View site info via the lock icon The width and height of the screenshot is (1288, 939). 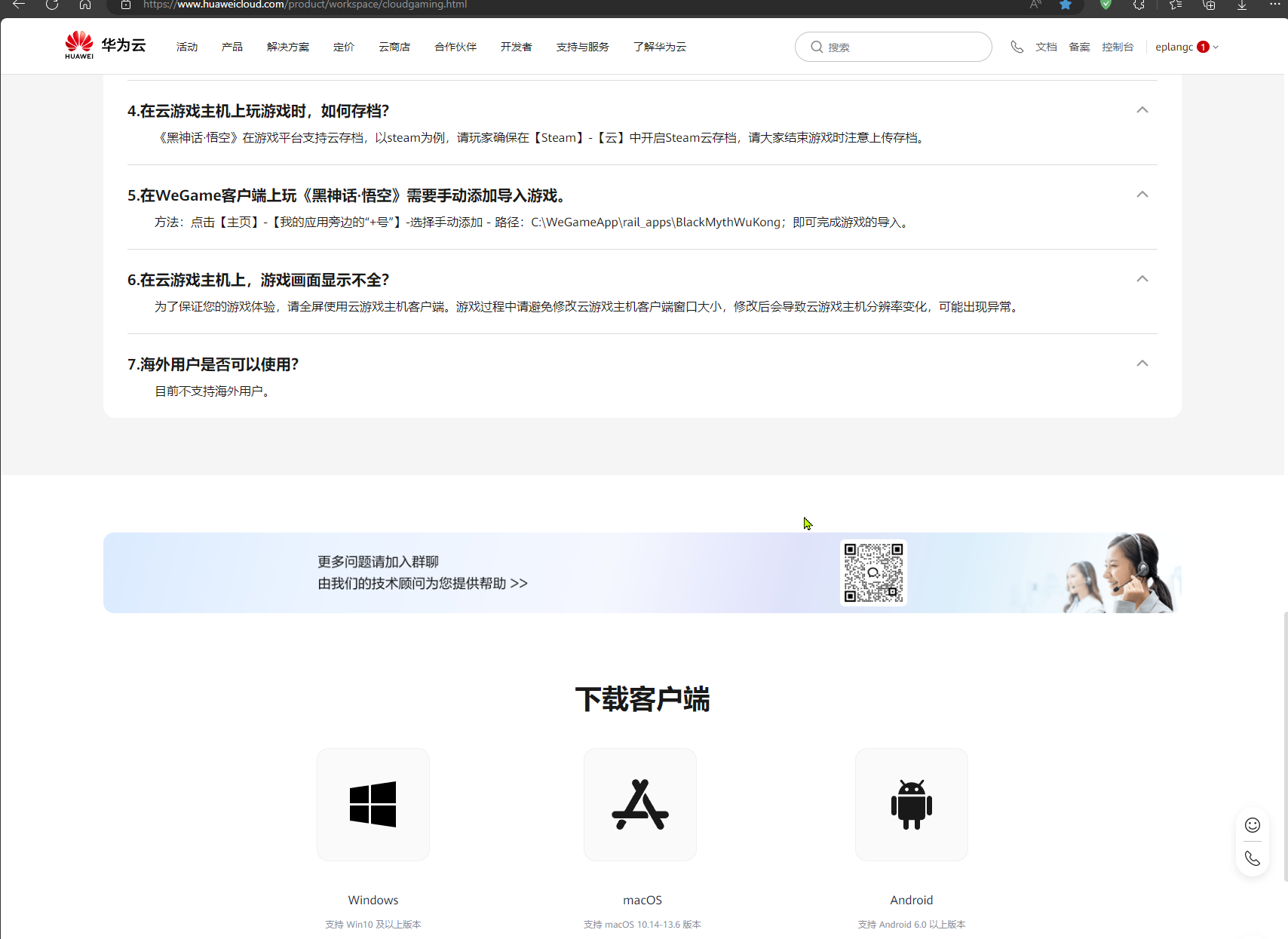click(126, 5)
